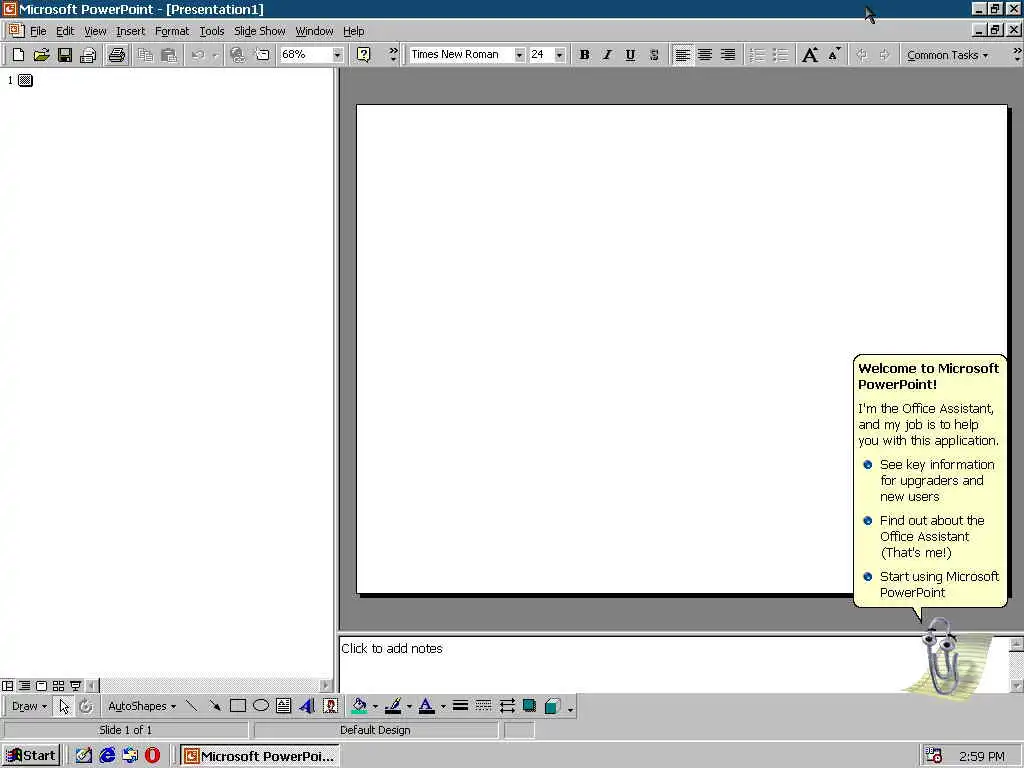This screenshot has height=768, width=1024.
Task: Click Microsoft PowerPoint taskbar button
Action: [259, 756]
